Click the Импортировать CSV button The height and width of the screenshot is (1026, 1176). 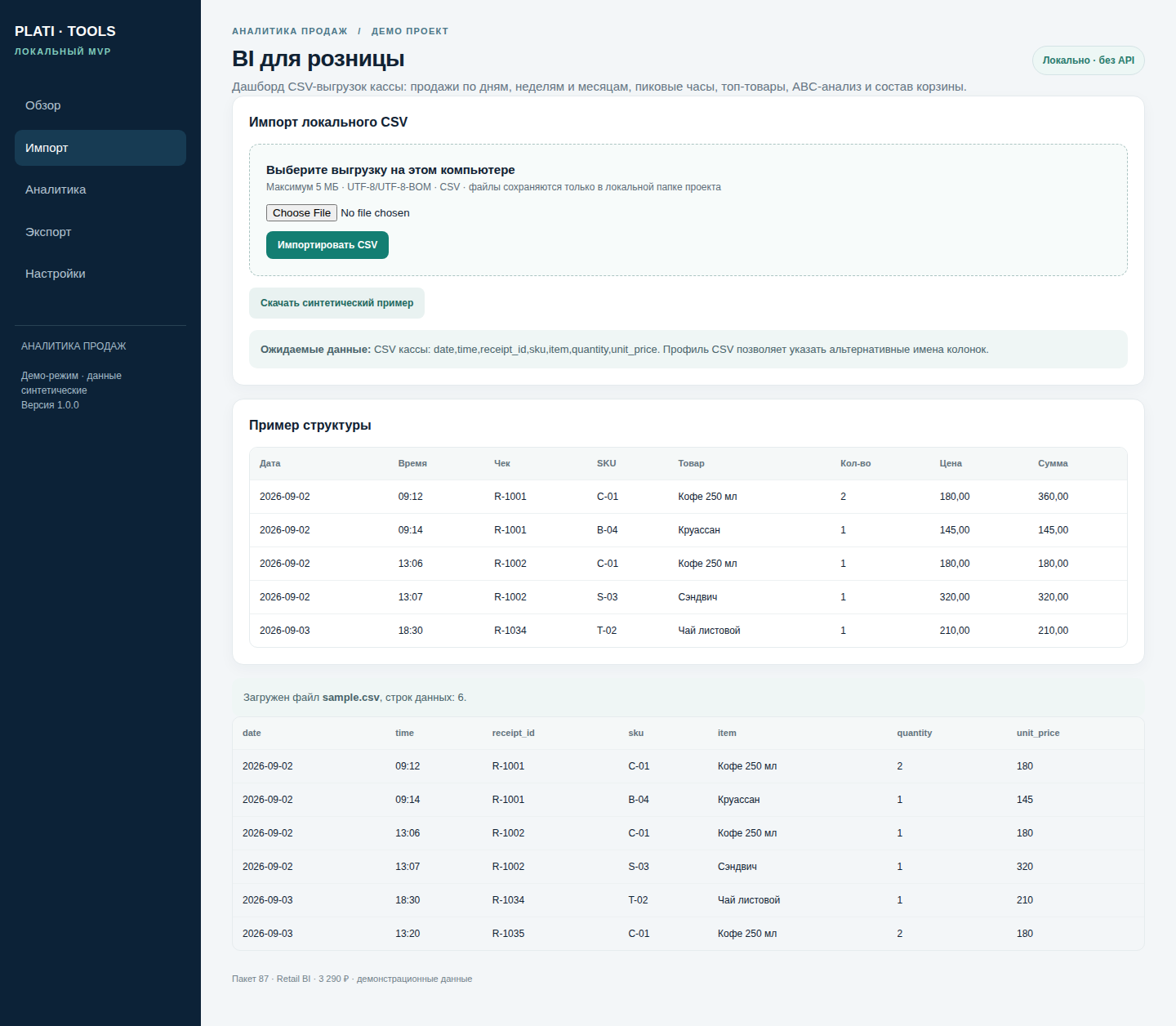(x=327, y=245)
